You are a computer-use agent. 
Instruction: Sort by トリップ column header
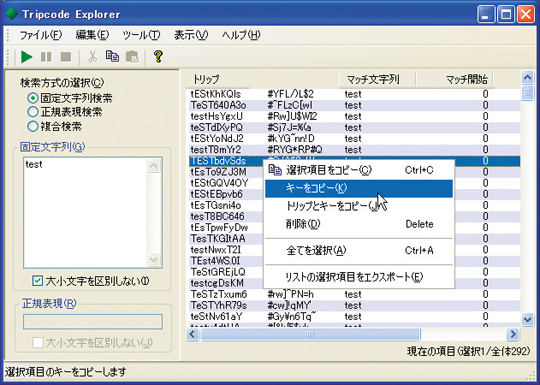tap(218, 80)
